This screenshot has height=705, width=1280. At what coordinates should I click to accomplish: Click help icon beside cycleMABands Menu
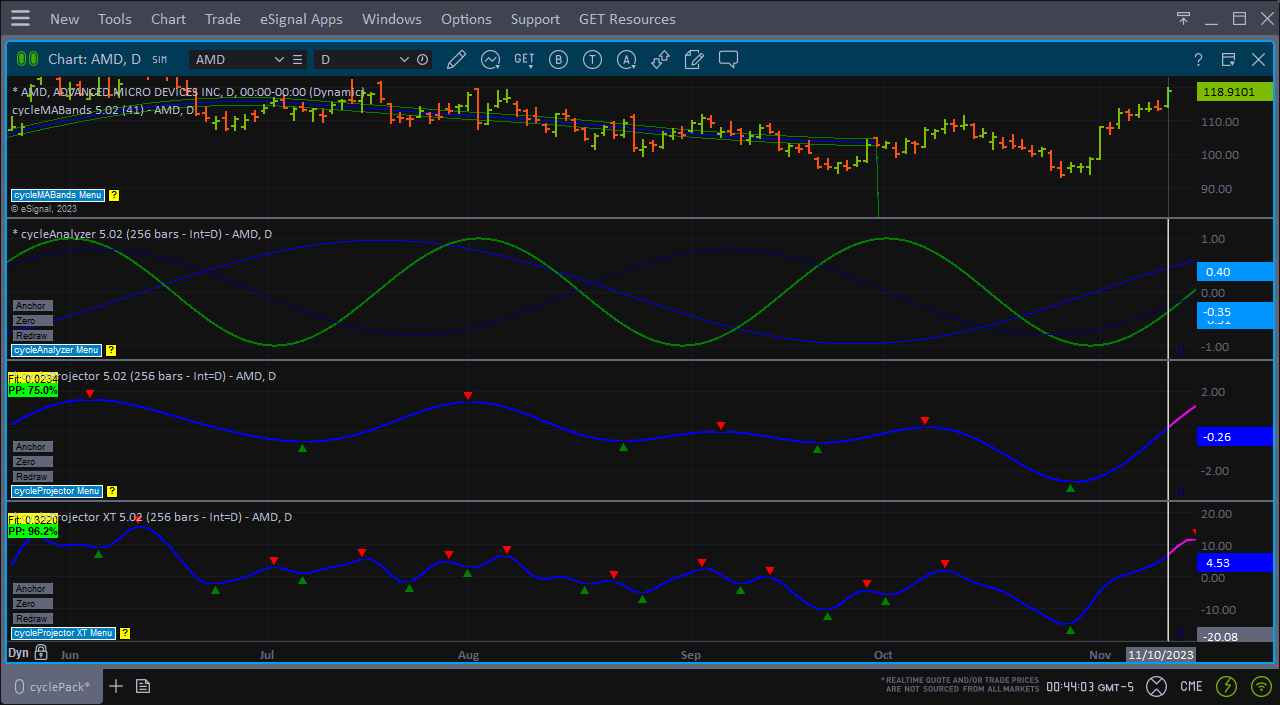114,195
